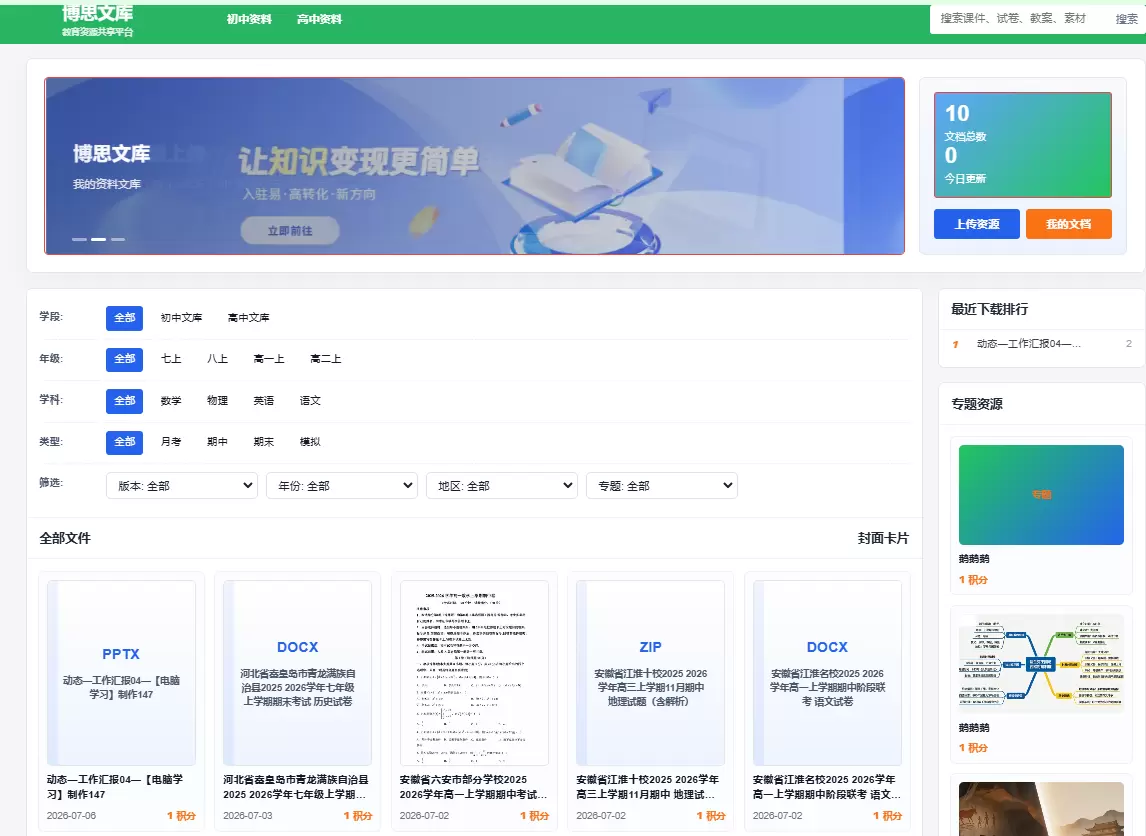
Task: Click the 搜索 button in header
Action: click(1126, 19)
